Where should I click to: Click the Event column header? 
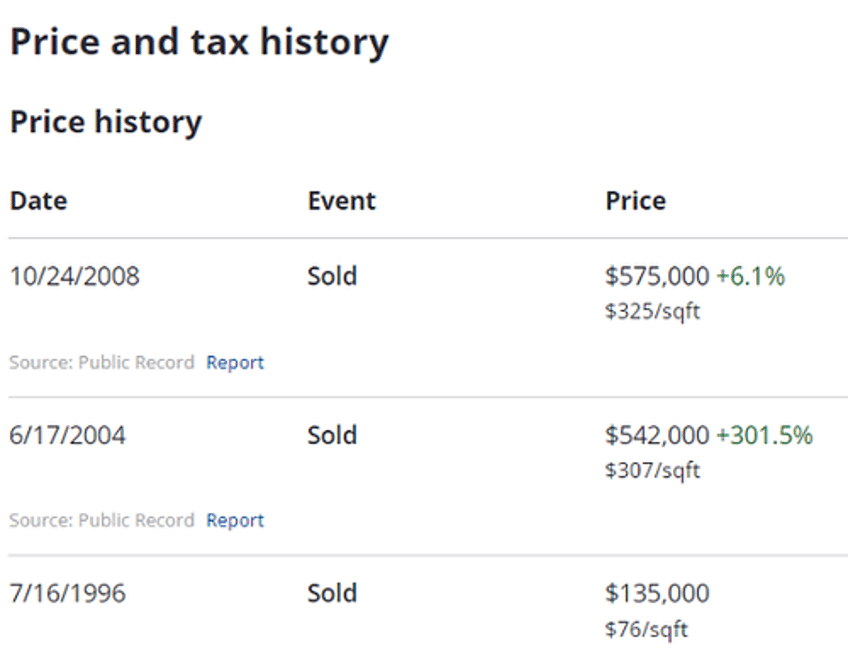point(341,201)
